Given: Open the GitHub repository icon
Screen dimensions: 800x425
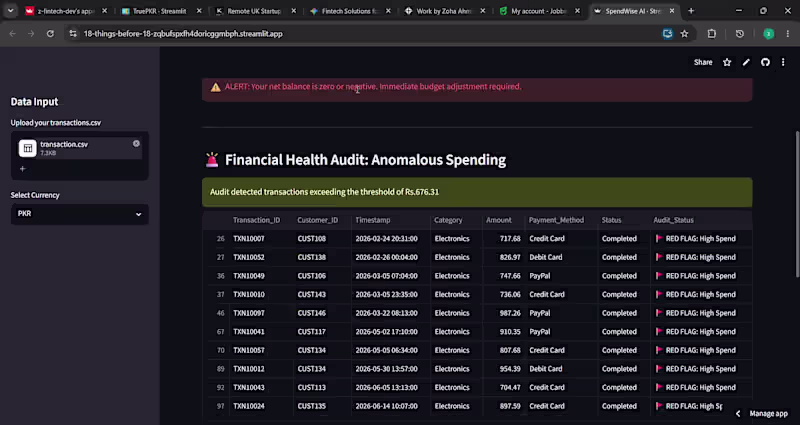Looking at the screenshot, I should (x=765, y=62).
